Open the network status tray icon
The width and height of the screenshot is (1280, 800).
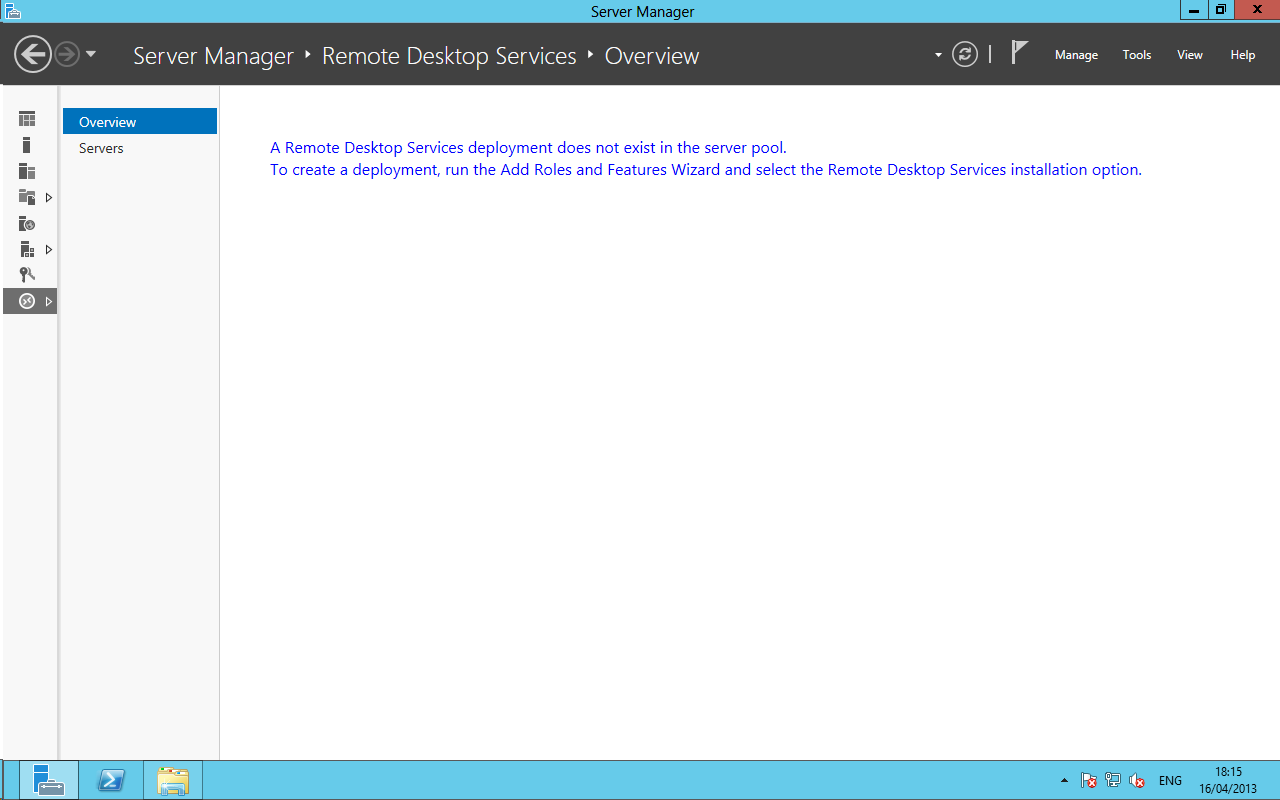(x=1113, y=780)
